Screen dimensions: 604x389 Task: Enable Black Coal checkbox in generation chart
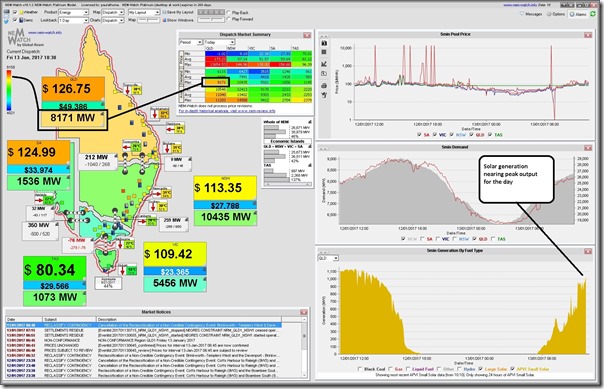pos(360,369)
